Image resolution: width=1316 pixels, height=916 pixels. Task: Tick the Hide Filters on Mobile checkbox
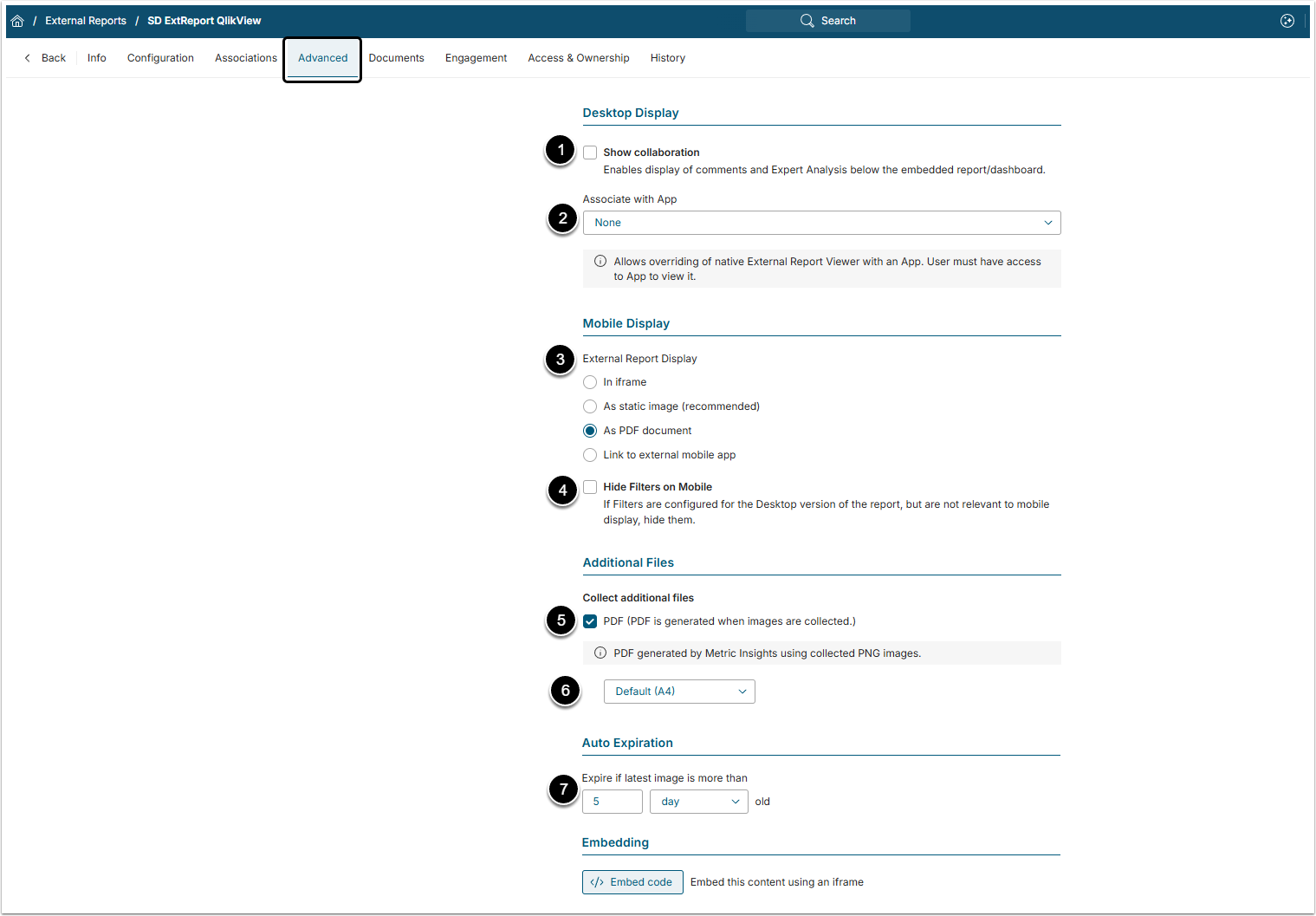[590, 487]
